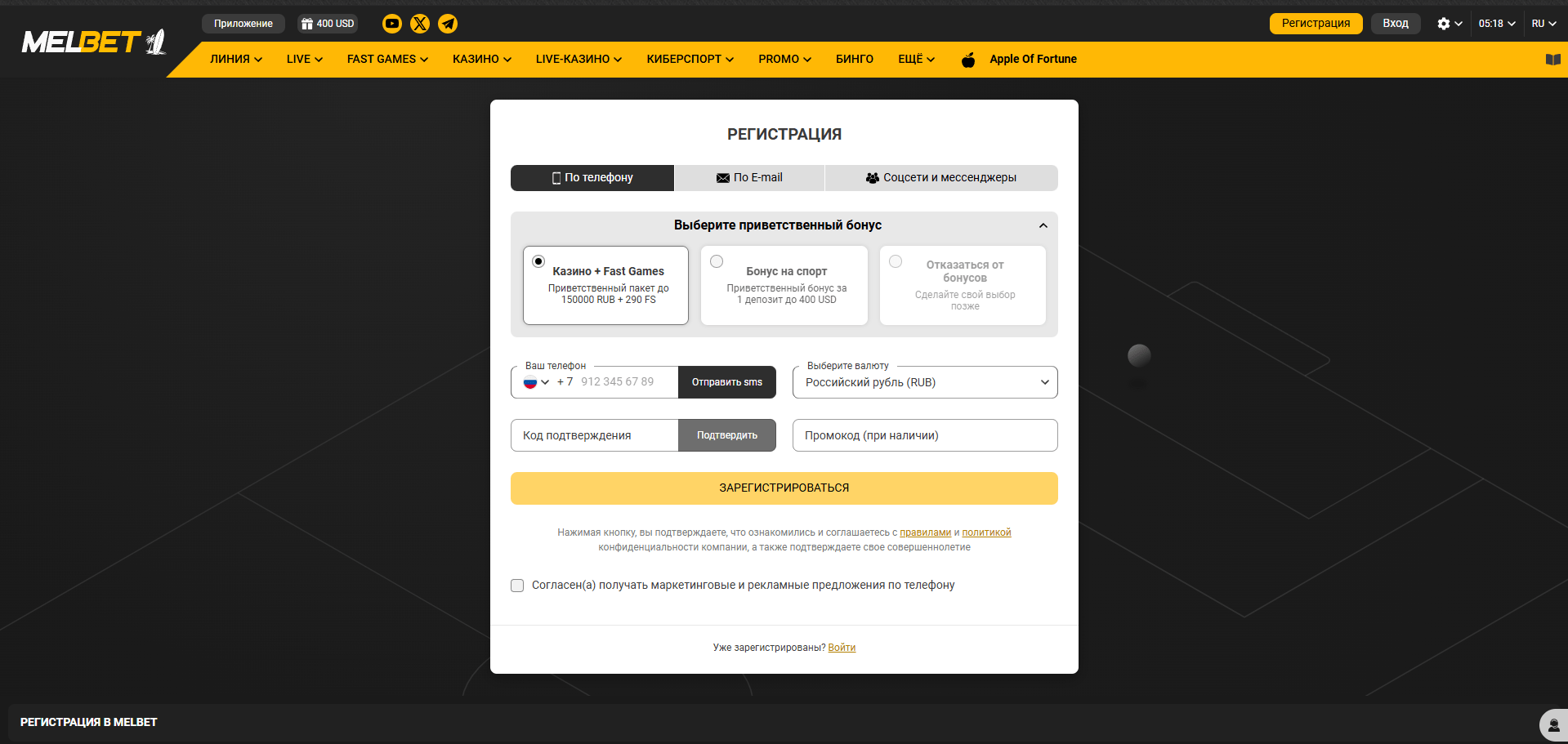The height and width of the screenshot is (744, 1568).
Task: Open the БИНГО section
Action: tap(855, 60)
